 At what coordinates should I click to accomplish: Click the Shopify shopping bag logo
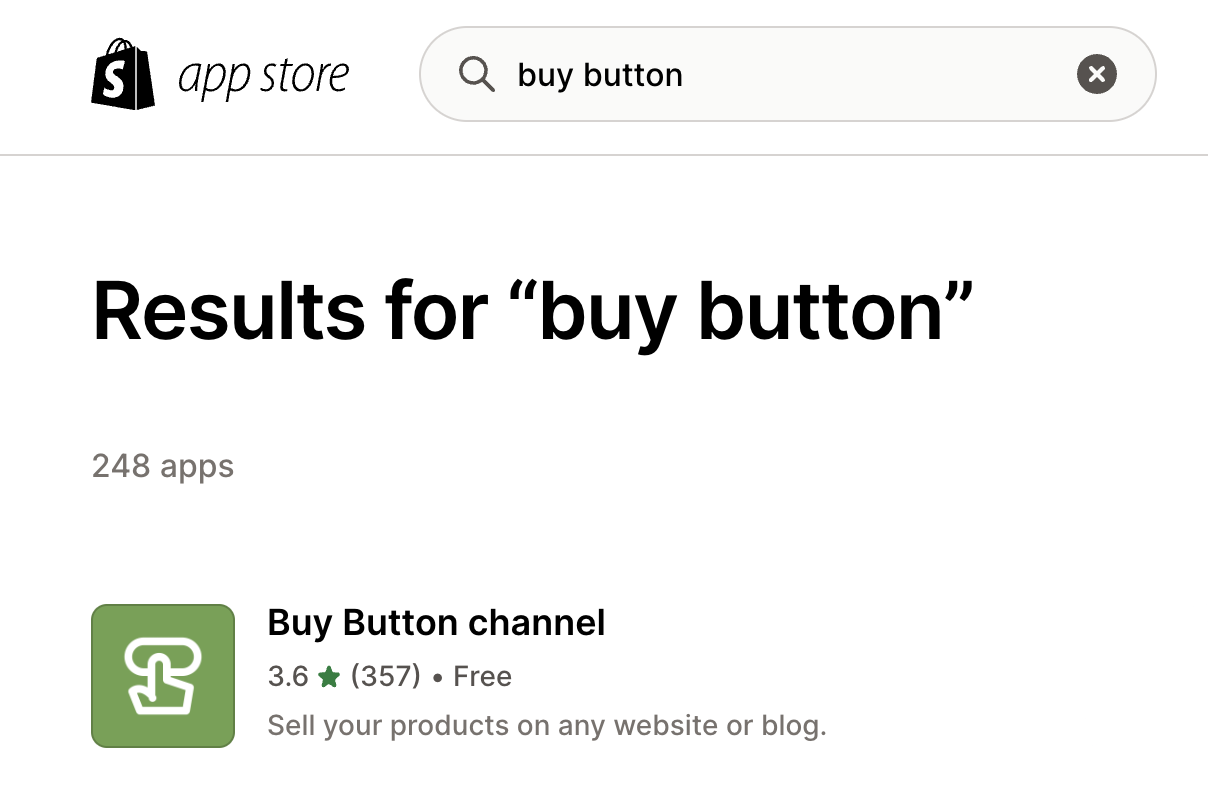pyautogui.click(x=123, y=75)
